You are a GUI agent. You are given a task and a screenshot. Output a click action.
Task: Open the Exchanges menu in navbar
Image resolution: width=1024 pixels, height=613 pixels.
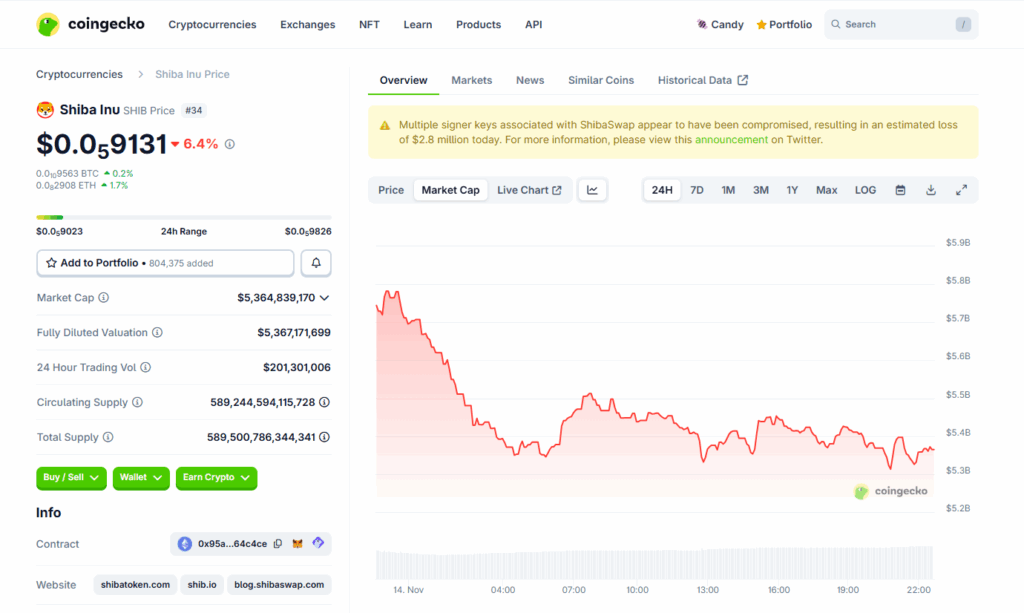click(x=307, y=24)
